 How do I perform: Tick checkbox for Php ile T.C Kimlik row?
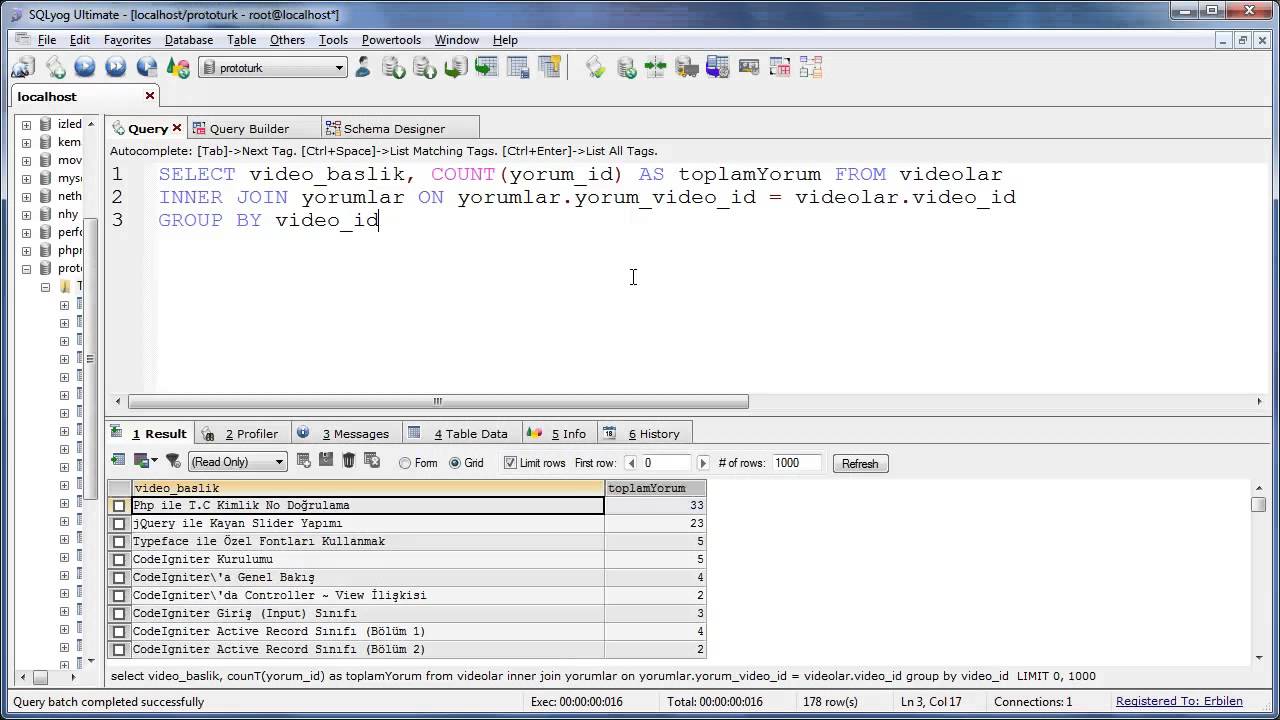[x=119, y=506]
